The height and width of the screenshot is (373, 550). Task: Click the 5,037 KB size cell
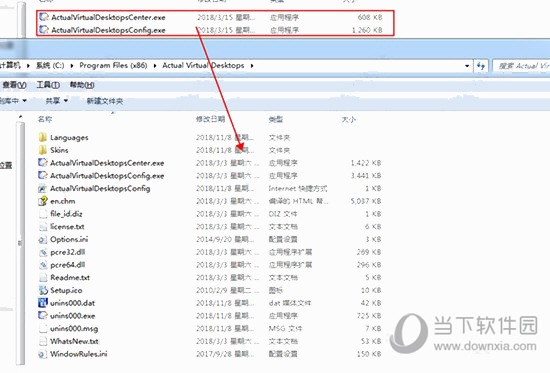(366, 201)
